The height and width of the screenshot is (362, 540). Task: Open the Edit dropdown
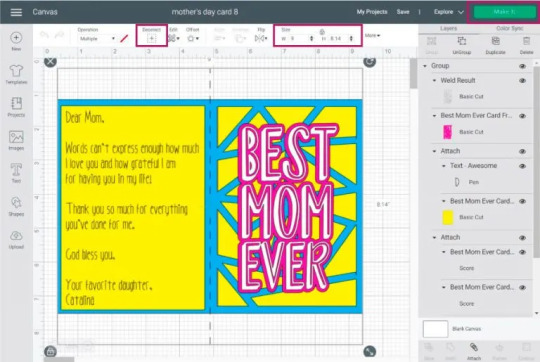(174, 39)
